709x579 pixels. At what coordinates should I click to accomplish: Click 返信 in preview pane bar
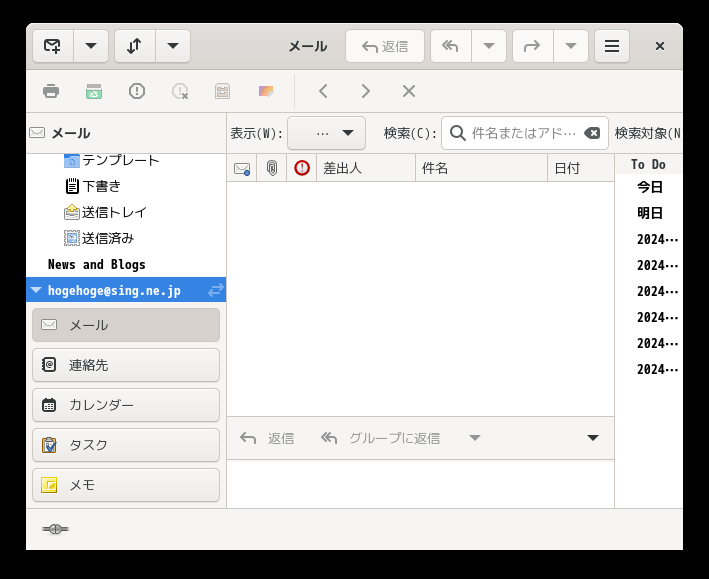pos(267,438)
